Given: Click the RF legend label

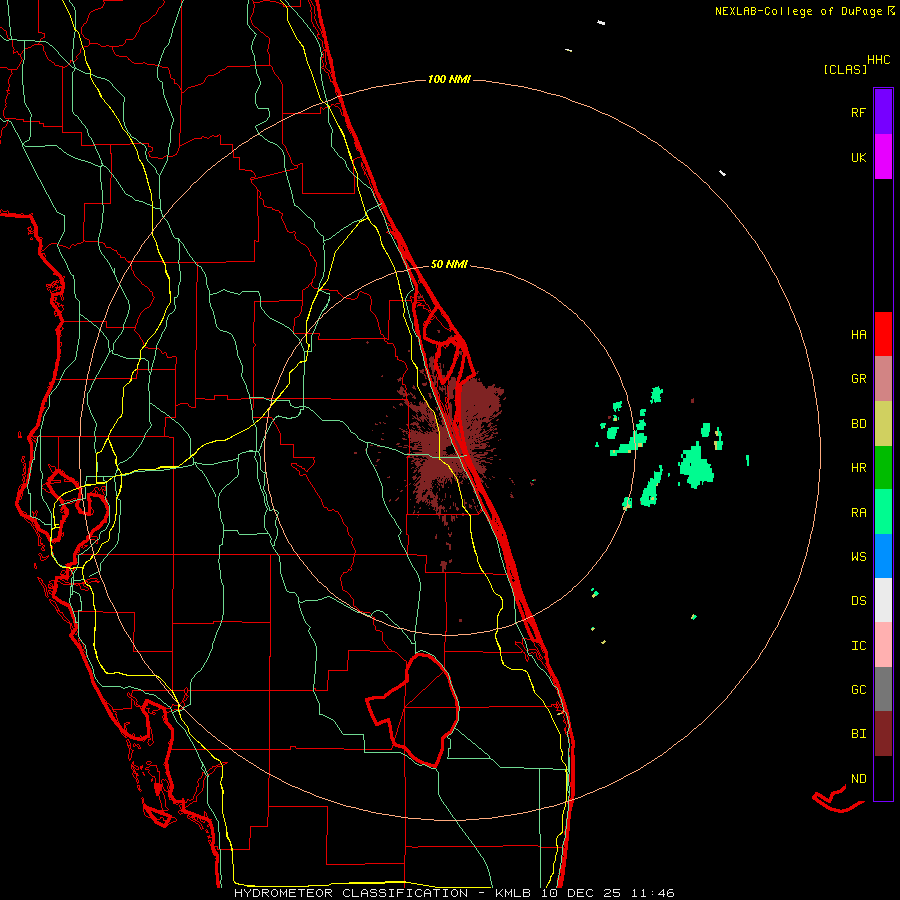Looking at the screenshot, I should pos(858,112).
